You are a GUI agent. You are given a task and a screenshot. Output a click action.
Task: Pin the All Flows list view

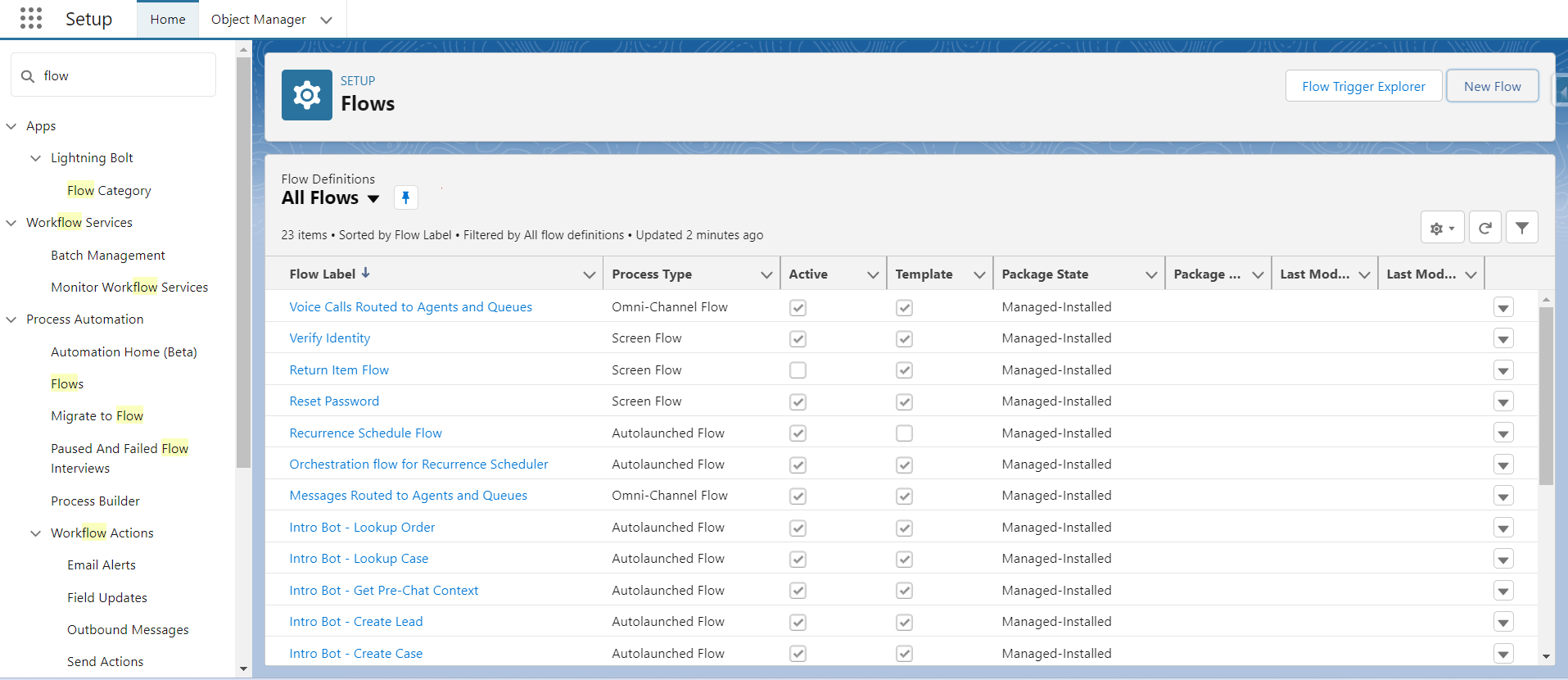click(405, 197)
